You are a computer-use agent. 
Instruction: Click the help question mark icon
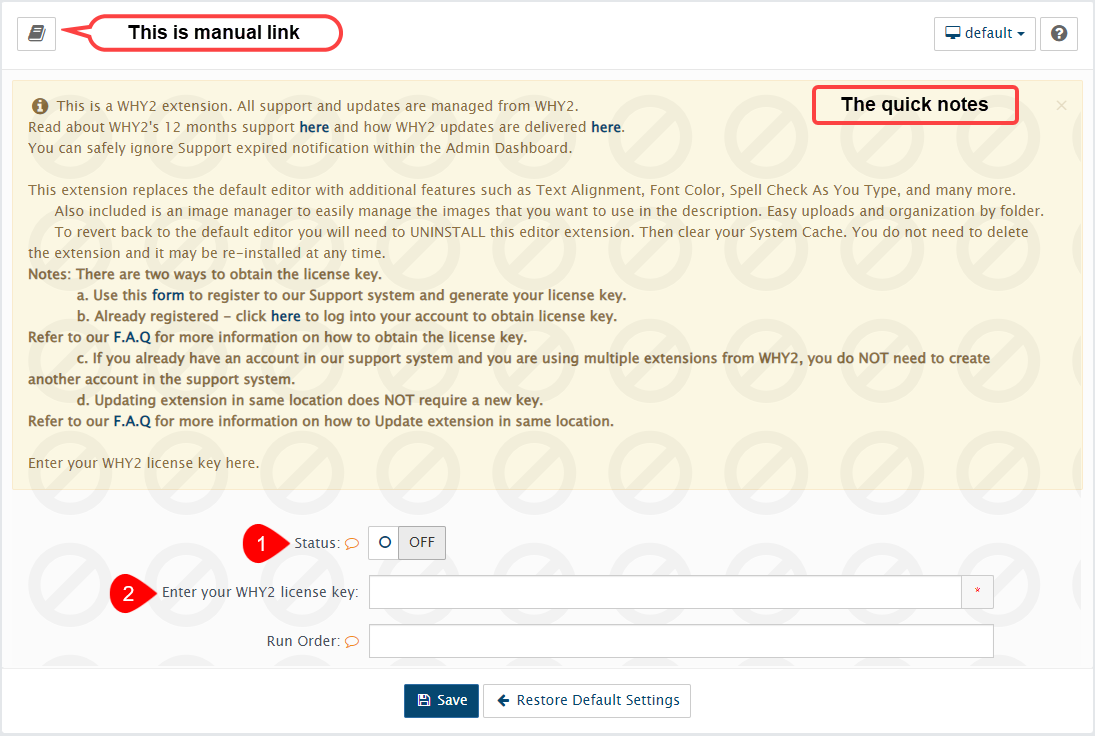coord(1058,33)
